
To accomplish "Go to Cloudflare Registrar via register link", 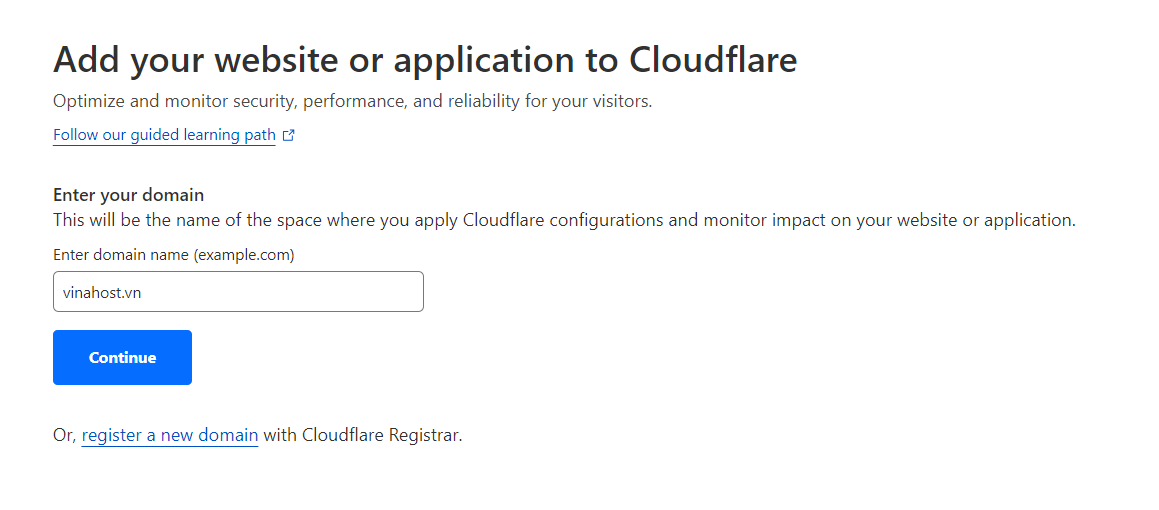I will [170, 435].
